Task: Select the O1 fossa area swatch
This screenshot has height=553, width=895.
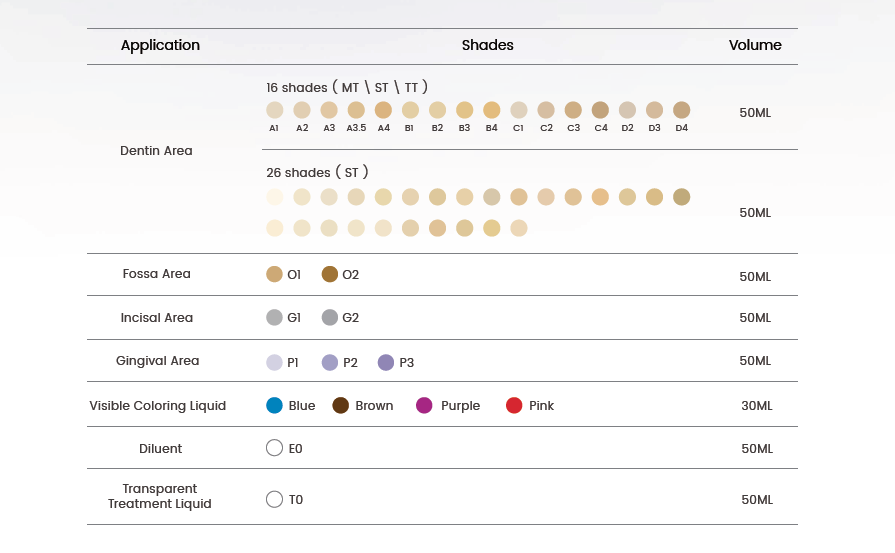Action: click(x=275, y=274)
